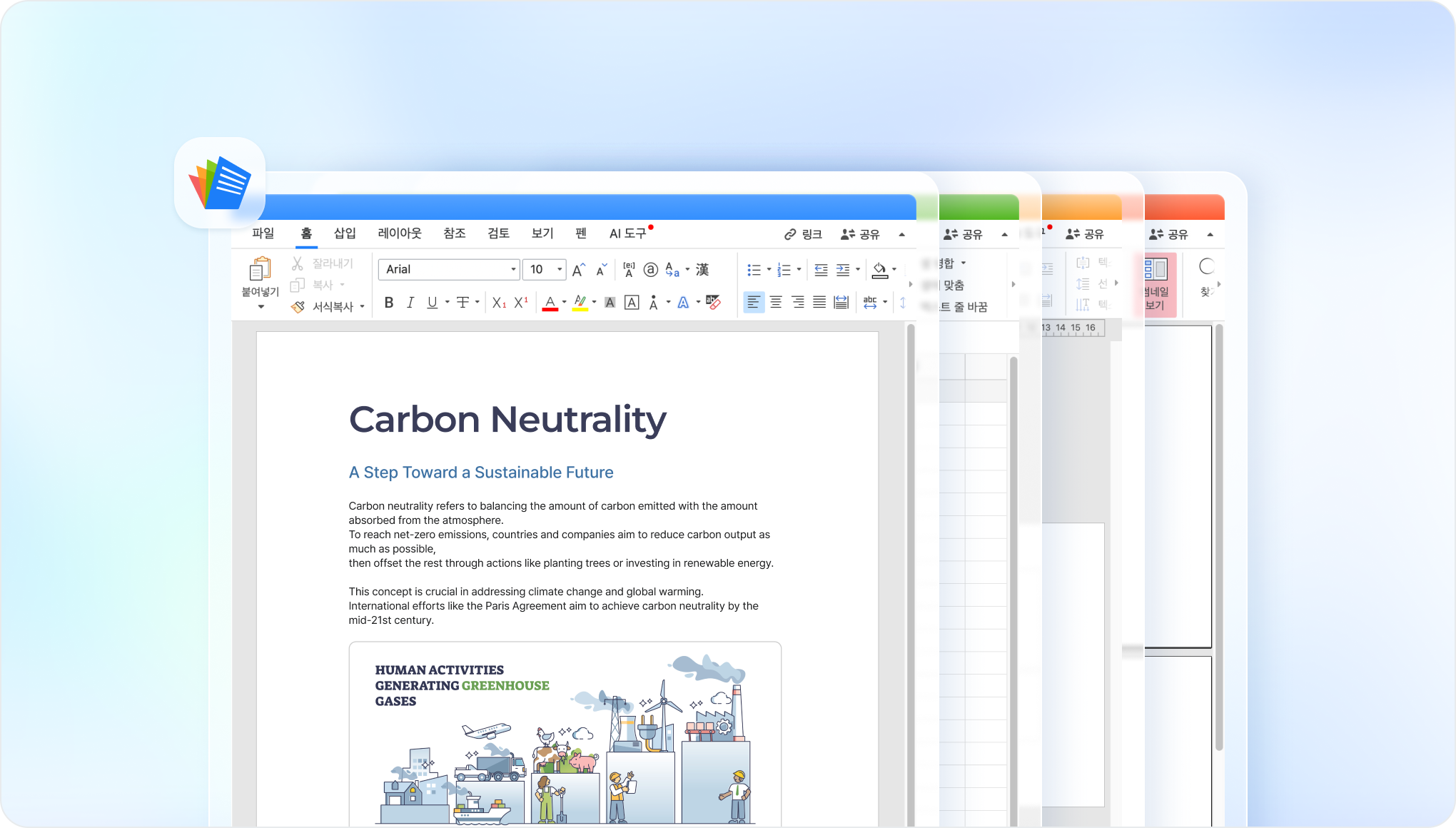Click the subscript X icon
The height and width of the screenshot is (828, 1456).
499,303
